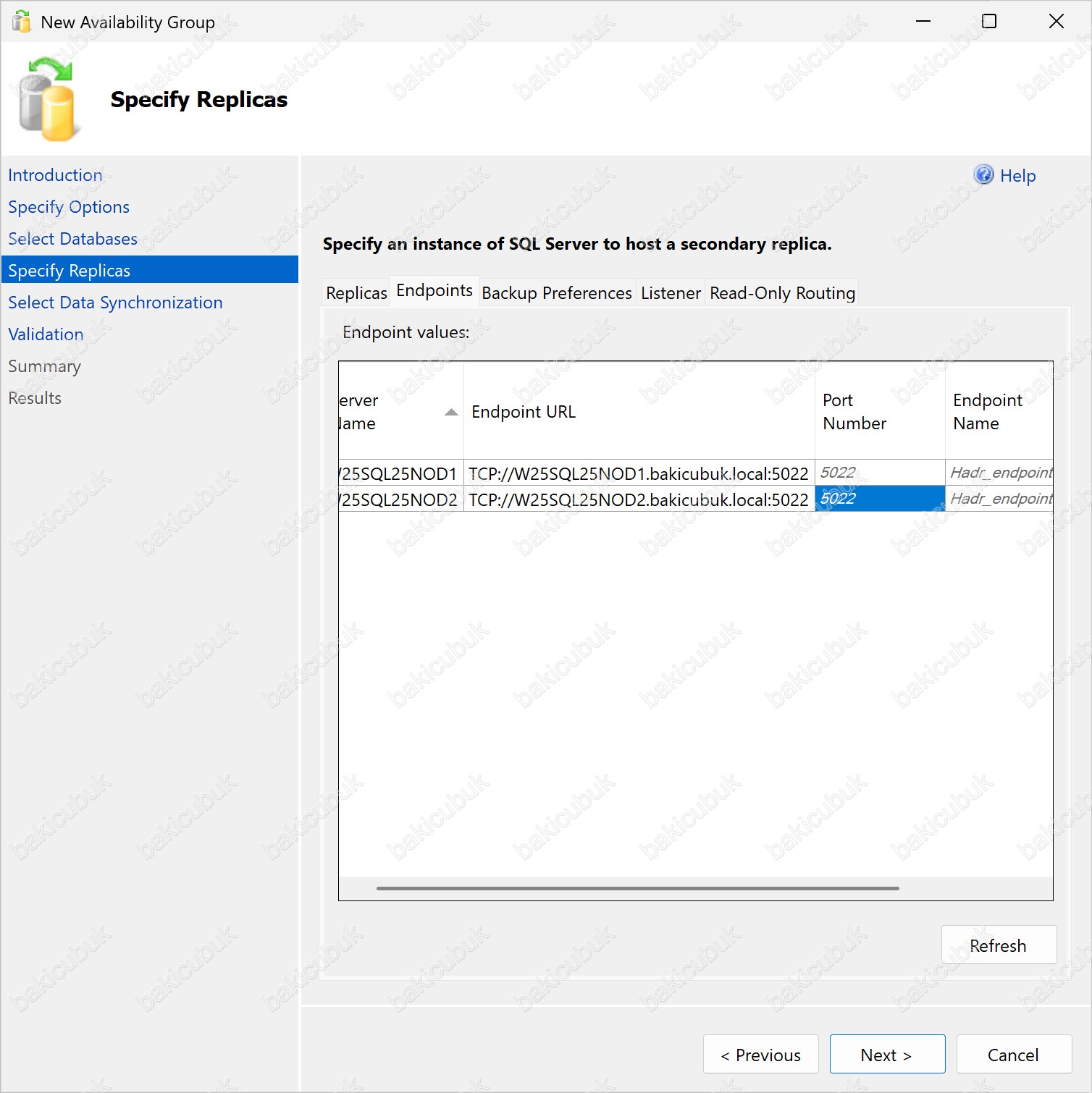Select the Listener tab

coord(671,293)
